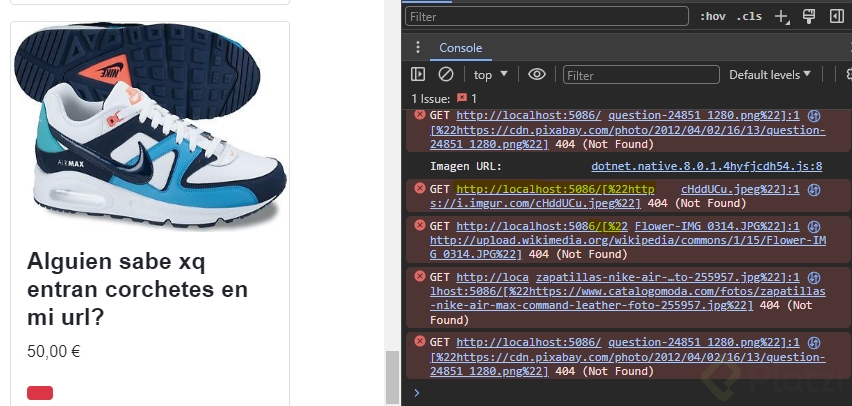Open the network request icon on last pixabay row
Viewport: 852px width, 406px height.
point(813,343)
